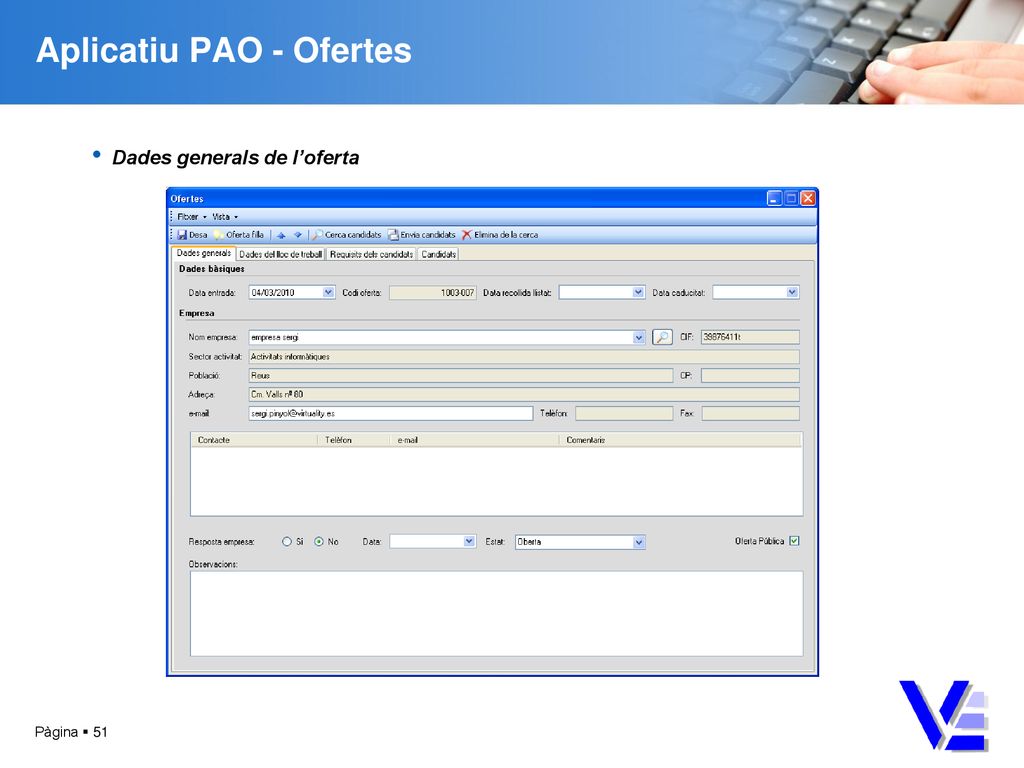Close the Ofertes window
1024x768 pixels.
[808, 199]
